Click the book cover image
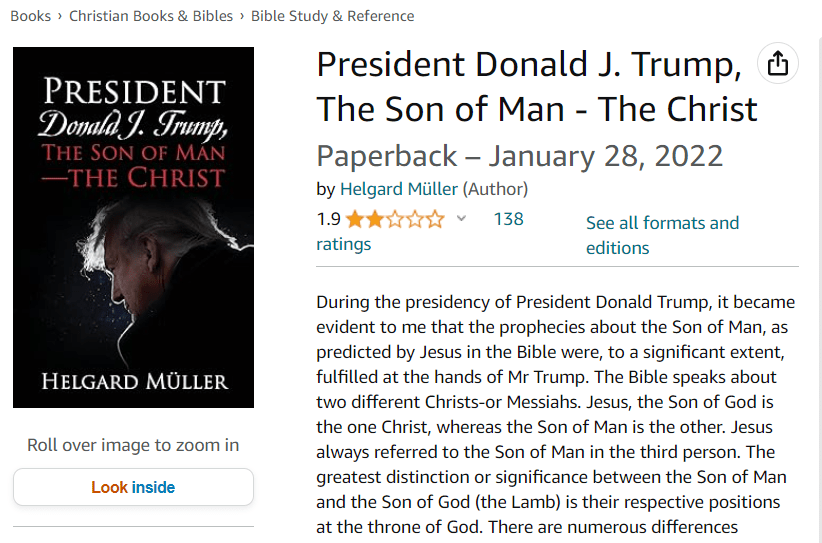This screenshot has width=822, height=543. point(133,228)
